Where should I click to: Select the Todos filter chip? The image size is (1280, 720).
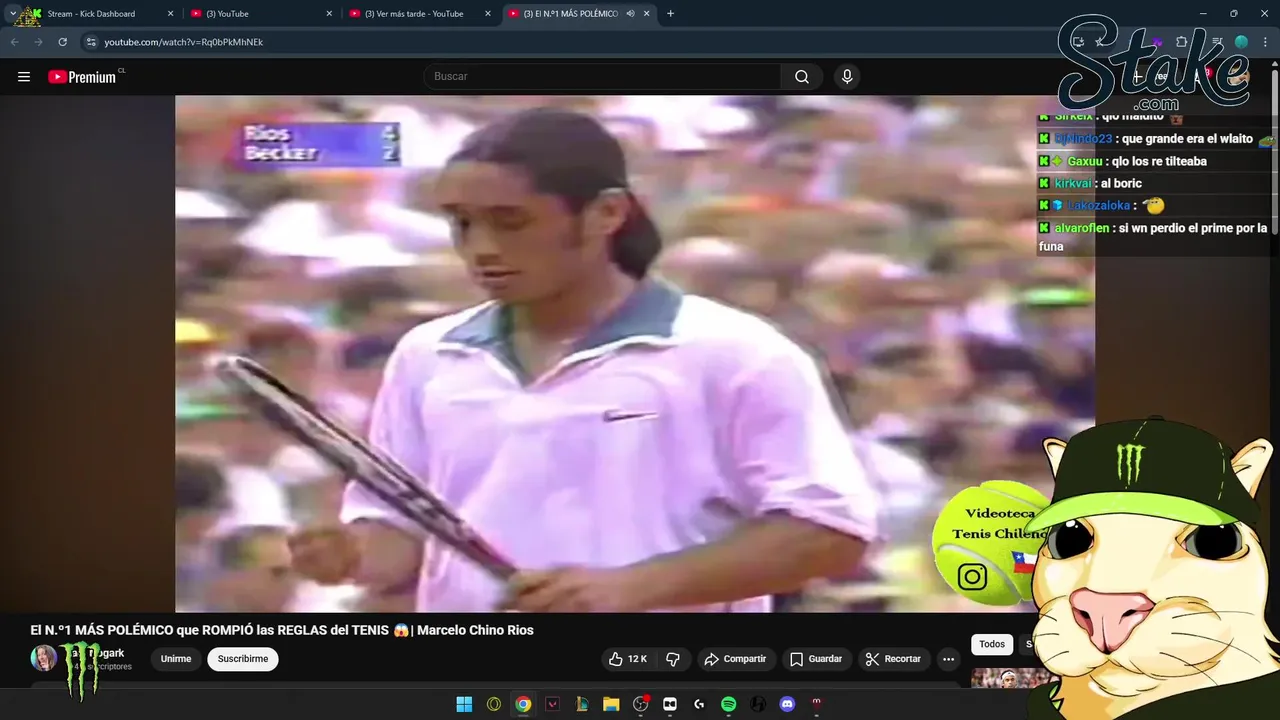coord(992,645)
